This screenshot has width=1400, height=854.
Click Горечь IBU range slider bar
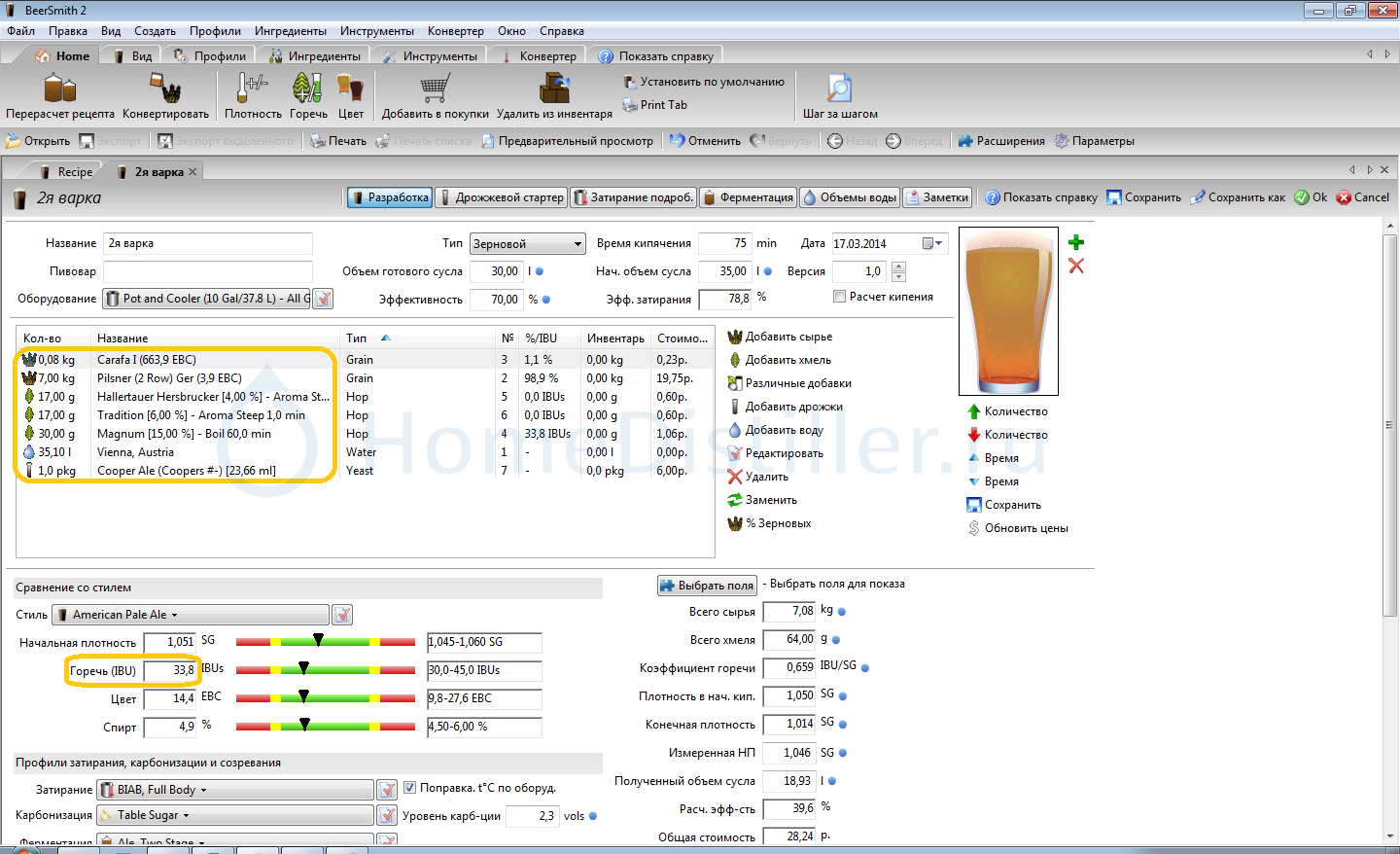(326, 669)
